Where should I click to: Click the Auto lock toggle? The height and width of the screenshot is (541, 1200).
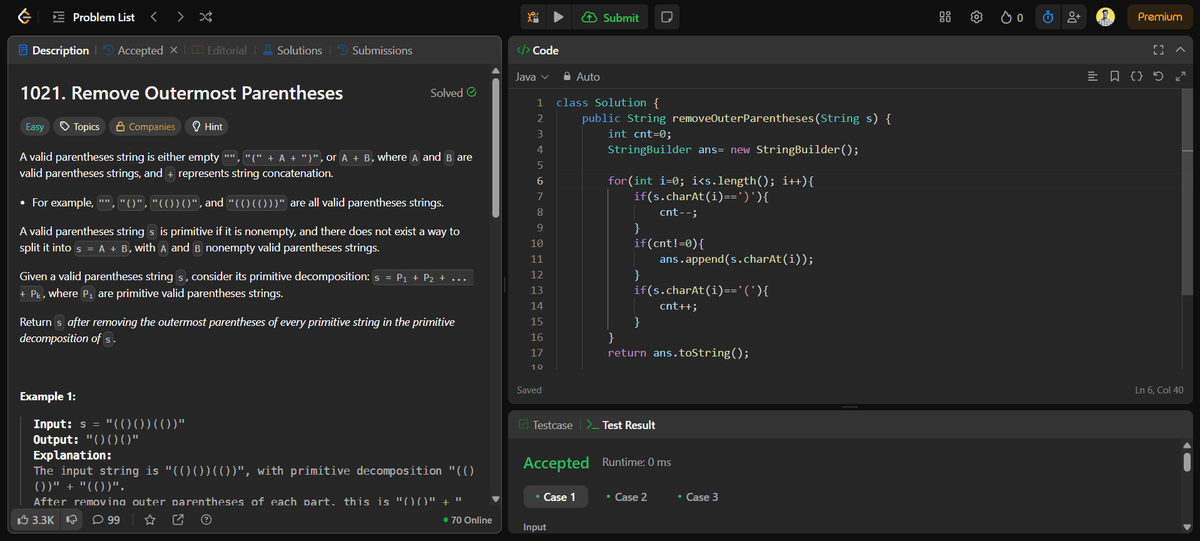click(581, 76)
